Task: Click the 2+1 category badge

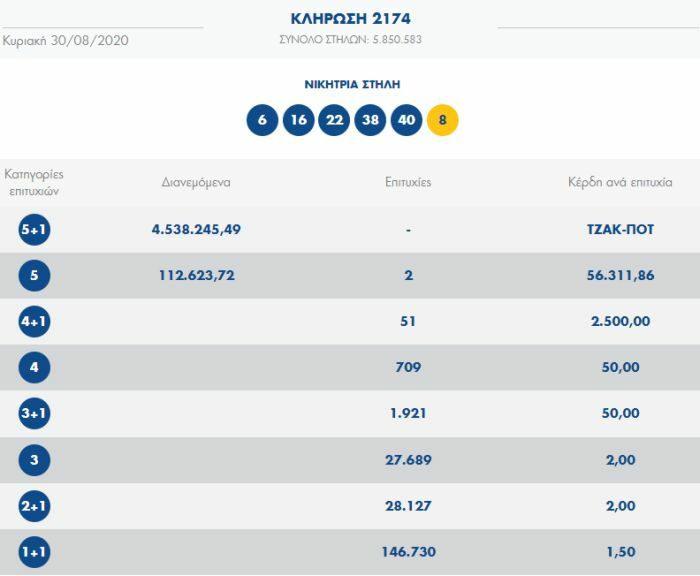Action: (x=34, y=506)
